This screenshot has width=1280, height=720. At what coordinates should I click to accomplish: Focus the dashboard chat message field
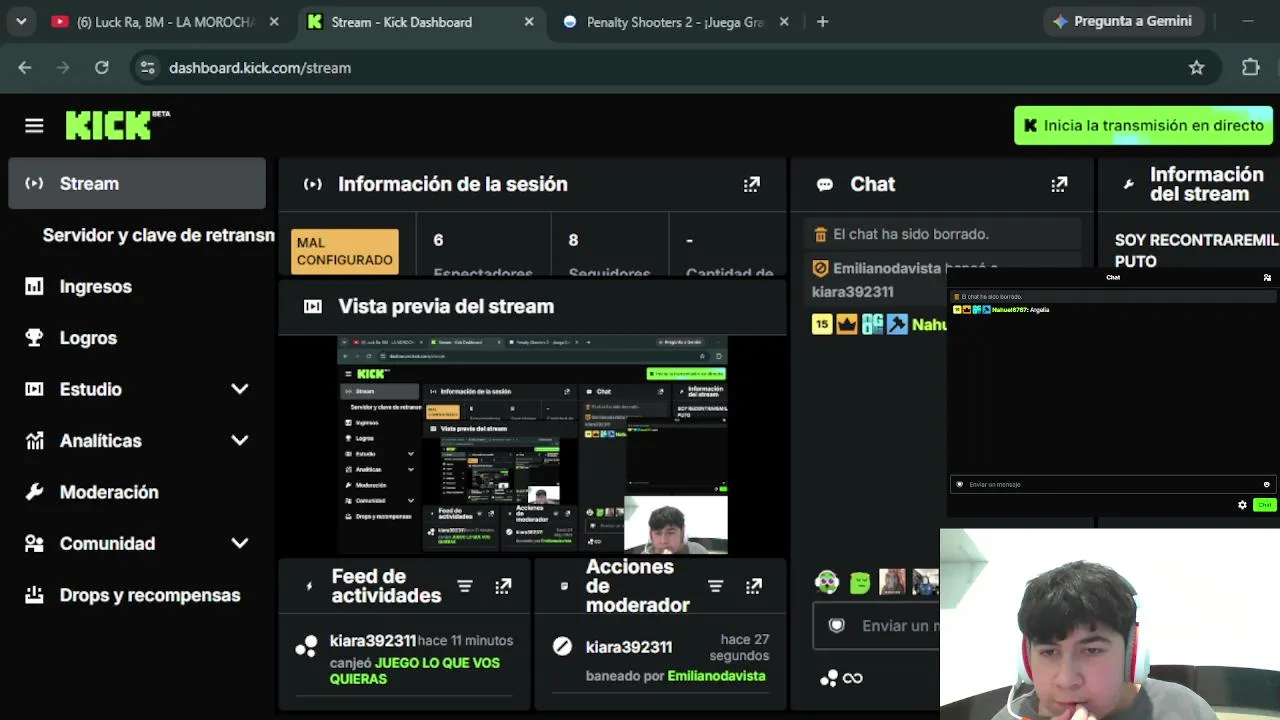(878, 626)
